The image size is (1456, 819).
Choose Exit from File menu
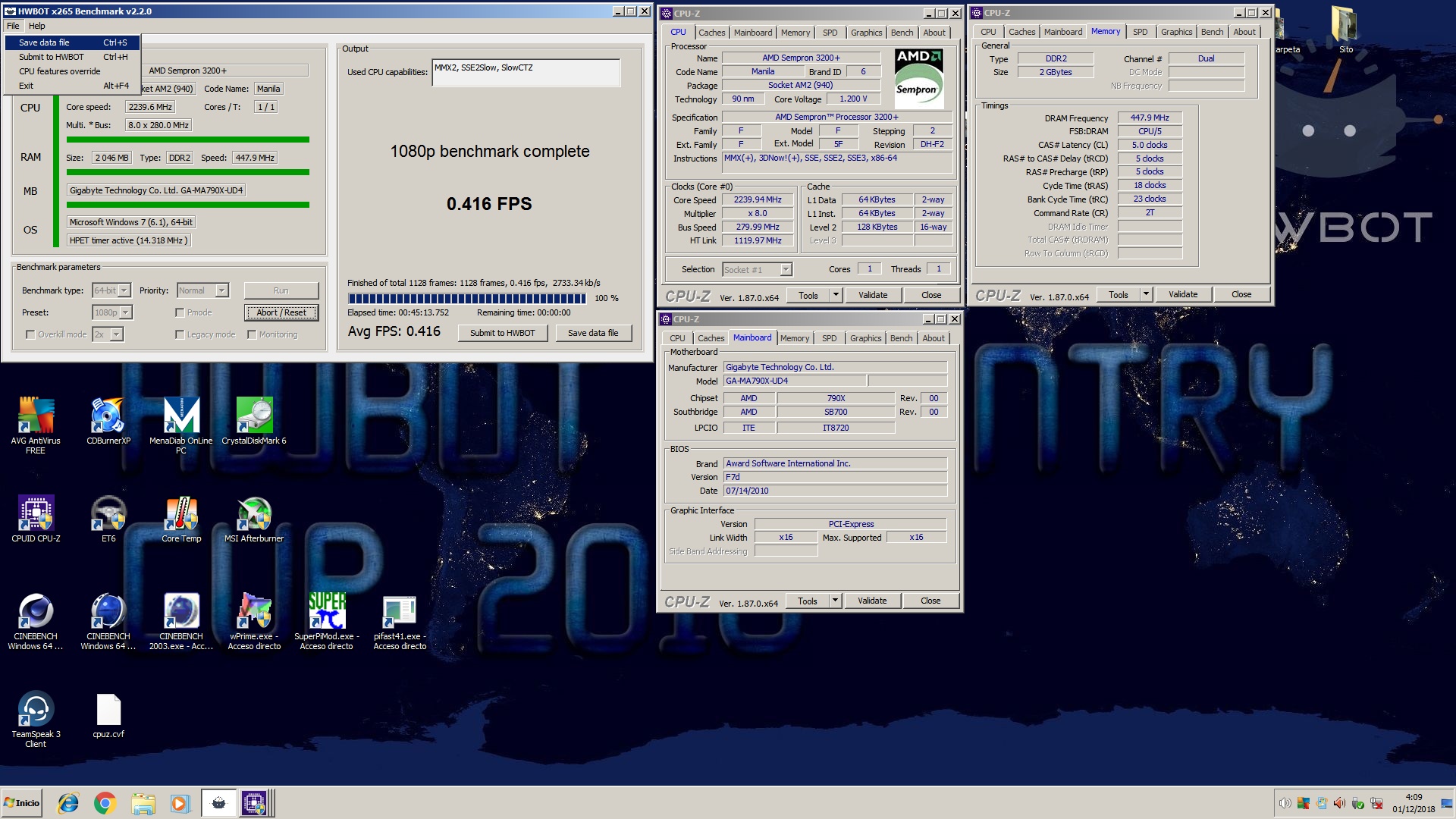[x=73, y=86]
